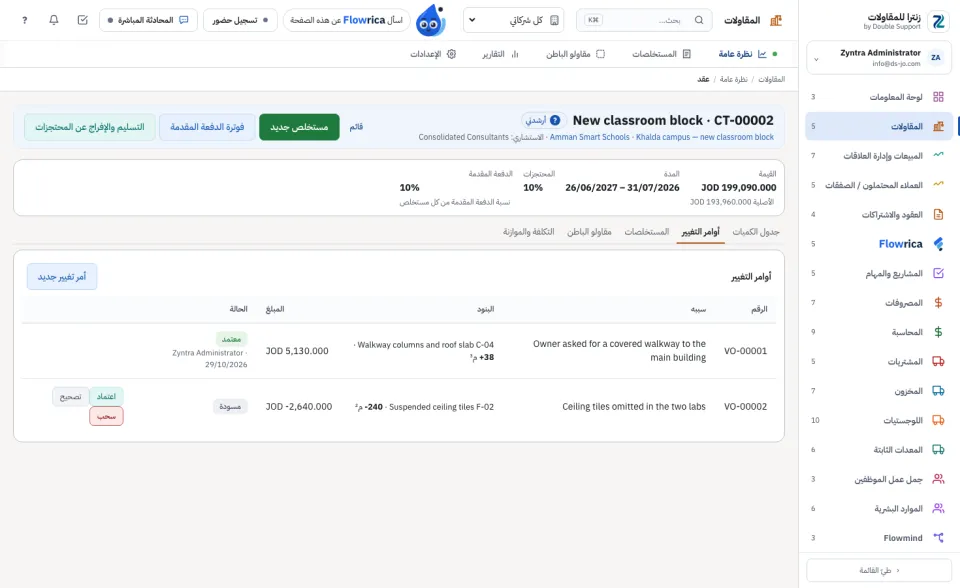Click the notifications bell icon

(x=54, y=20)
